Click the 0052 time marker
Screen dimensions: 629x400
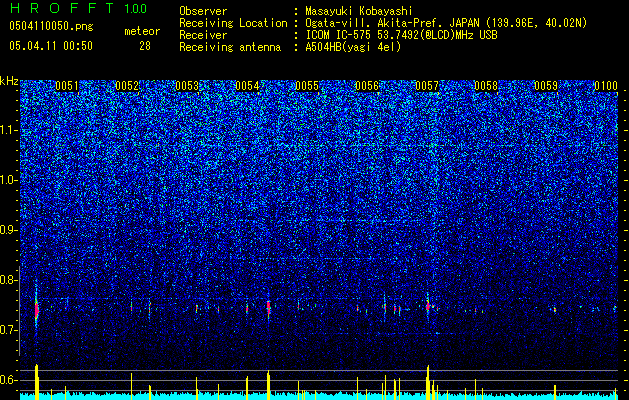pos(127,86)
